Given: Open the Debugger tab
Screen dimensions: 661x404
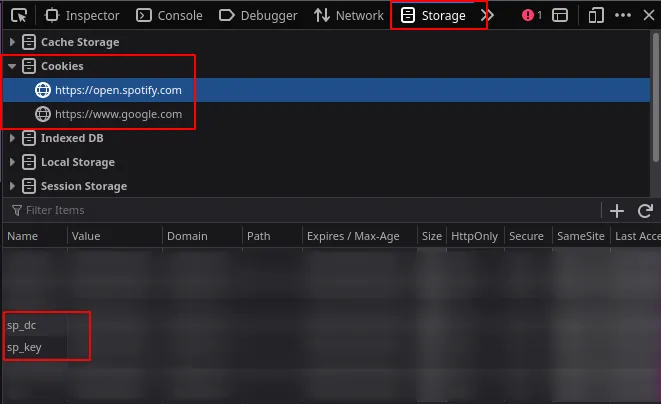Looking at the screenshot, I should coord(258,16).
